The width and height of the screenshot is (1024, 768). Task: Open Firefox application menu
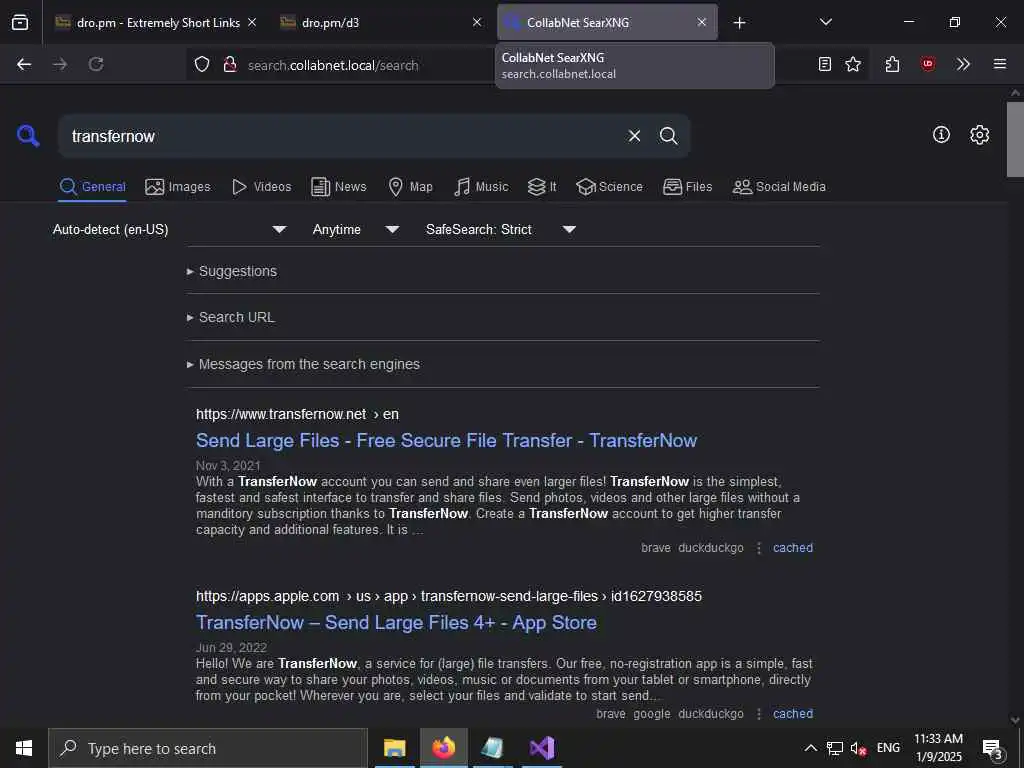point(1000,64)
